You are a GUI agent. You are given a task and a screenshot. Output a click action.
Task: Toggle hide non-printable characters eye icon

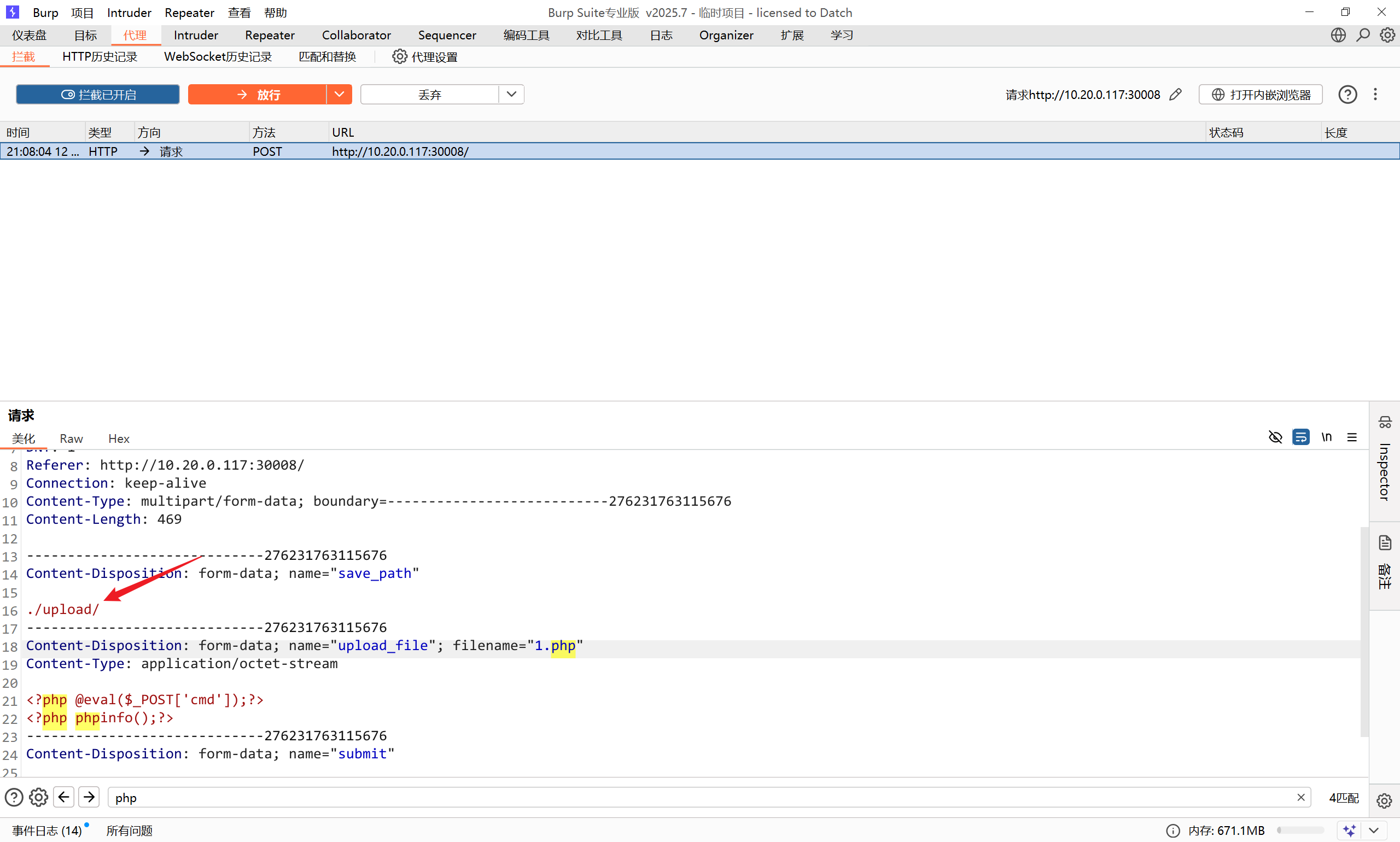click(x=1275, y=437)
